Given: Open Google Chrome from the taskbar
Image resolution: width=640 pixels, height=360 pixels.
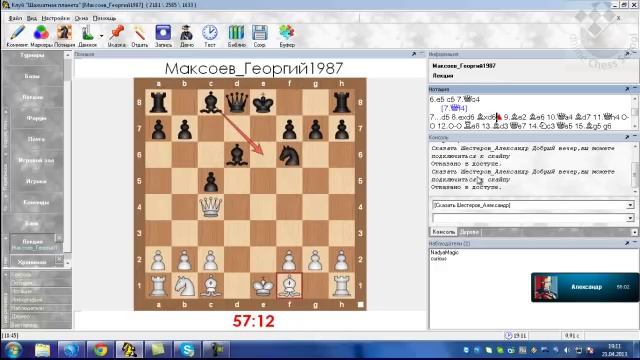Looking at the screenshot, I should tap(100, 350).
